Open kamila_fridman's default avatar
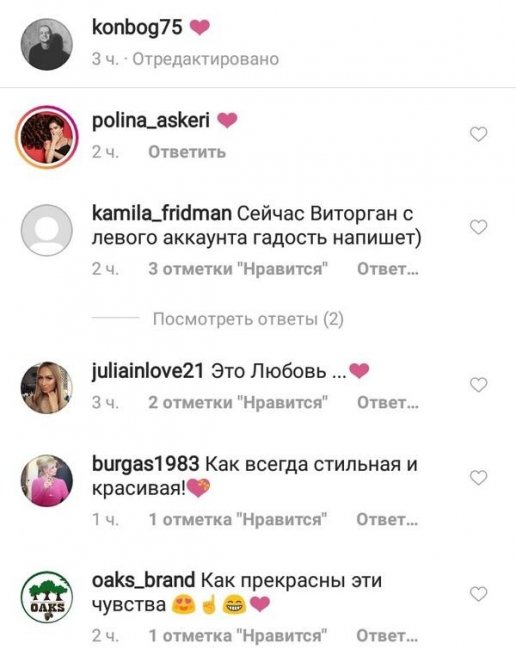Screen dimensions: 516x650 (47, 230)
